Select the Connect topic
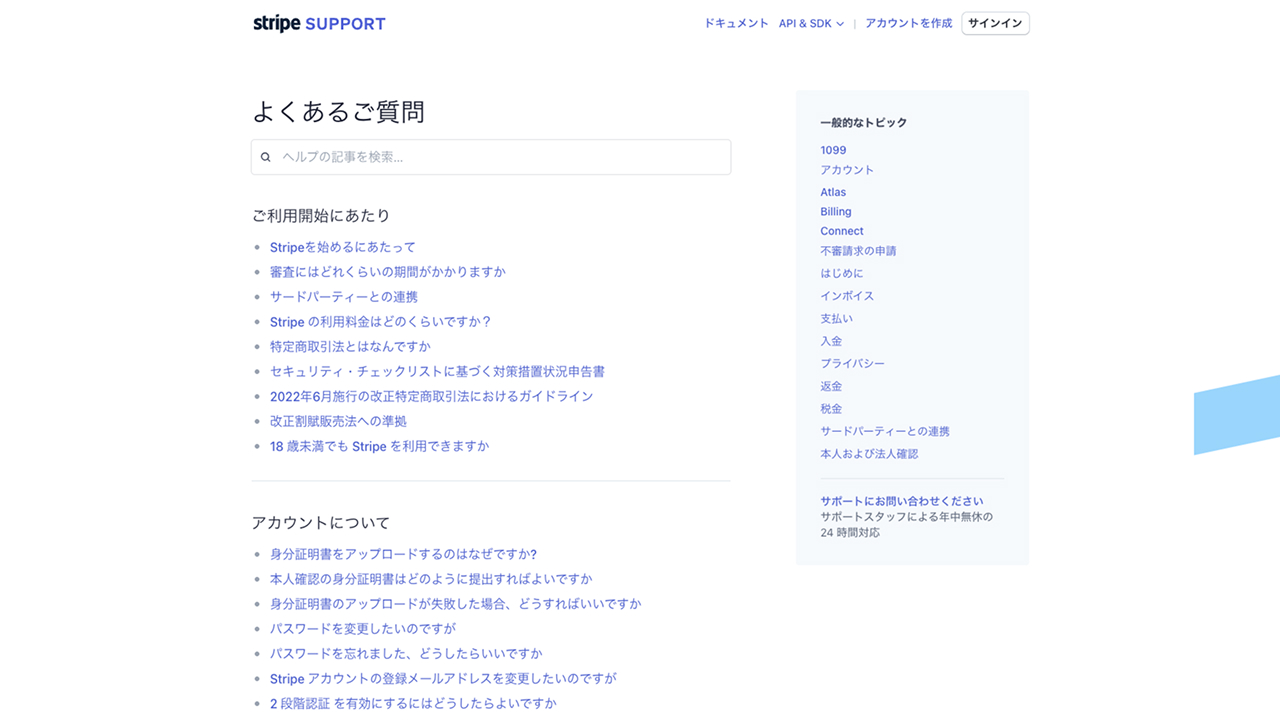The width and height of the screenshot is (1280, 720). coord(841,231)
